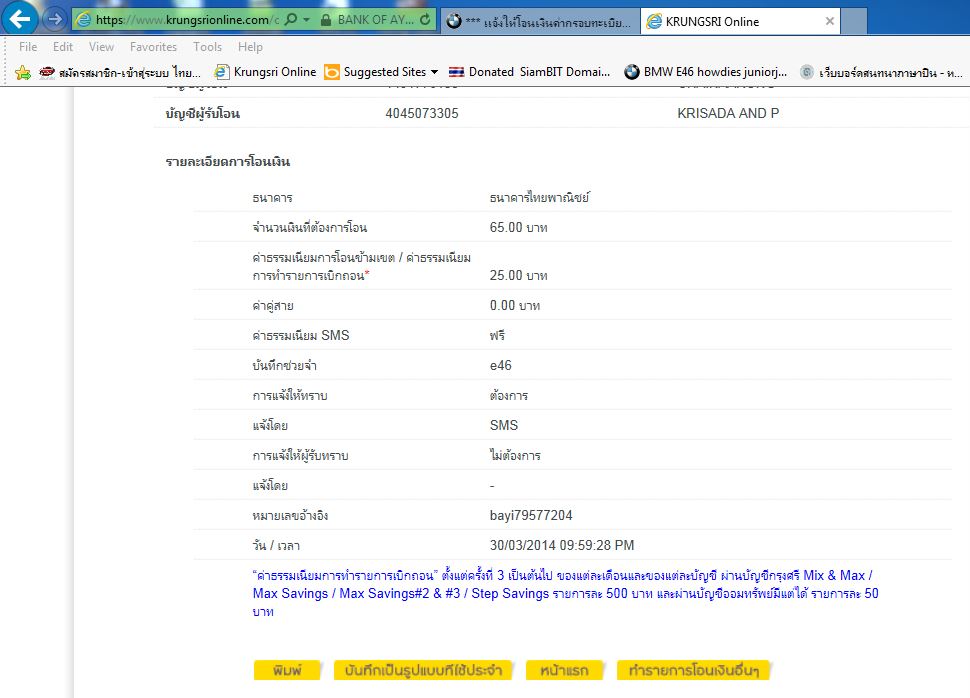Open the BMW E46 howdies bookmark

[x=706, y=72]
